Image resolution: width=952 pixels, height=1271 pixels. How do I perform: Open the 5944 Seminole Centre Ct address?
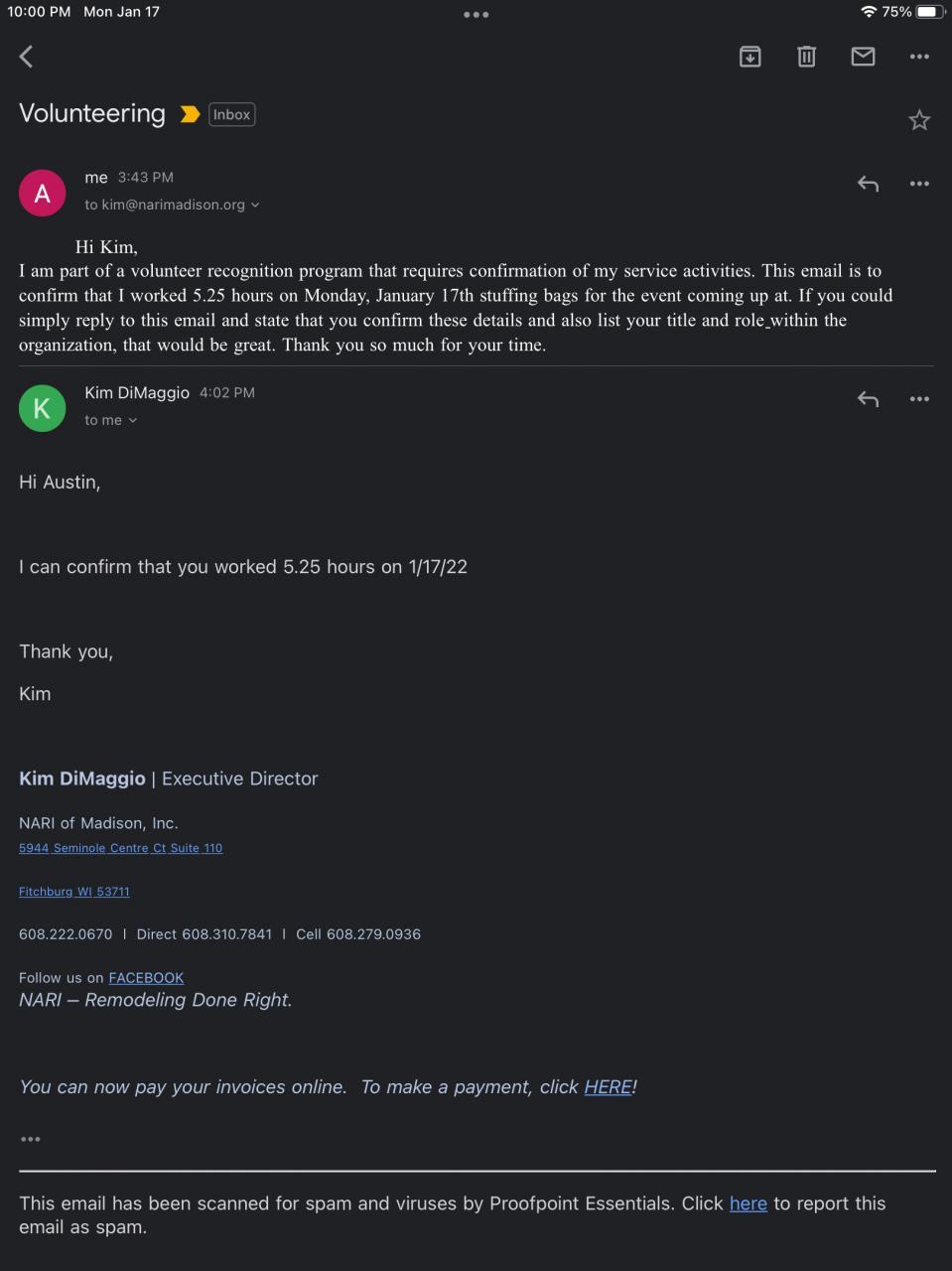click(x=120, y=848)
